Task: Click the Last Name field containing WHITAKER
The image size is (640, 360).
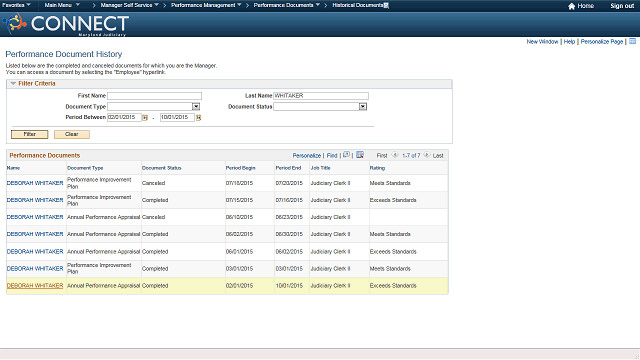Action: pos(321,96)
